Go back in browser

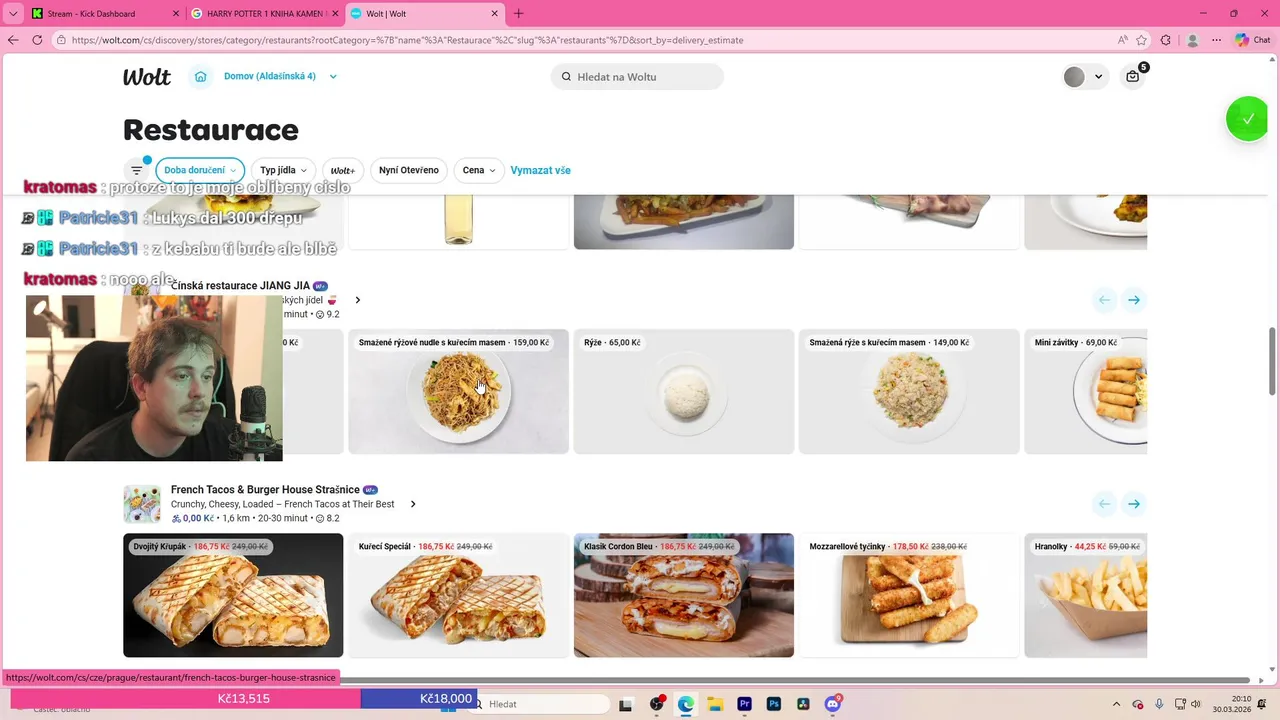pos(13,40)
